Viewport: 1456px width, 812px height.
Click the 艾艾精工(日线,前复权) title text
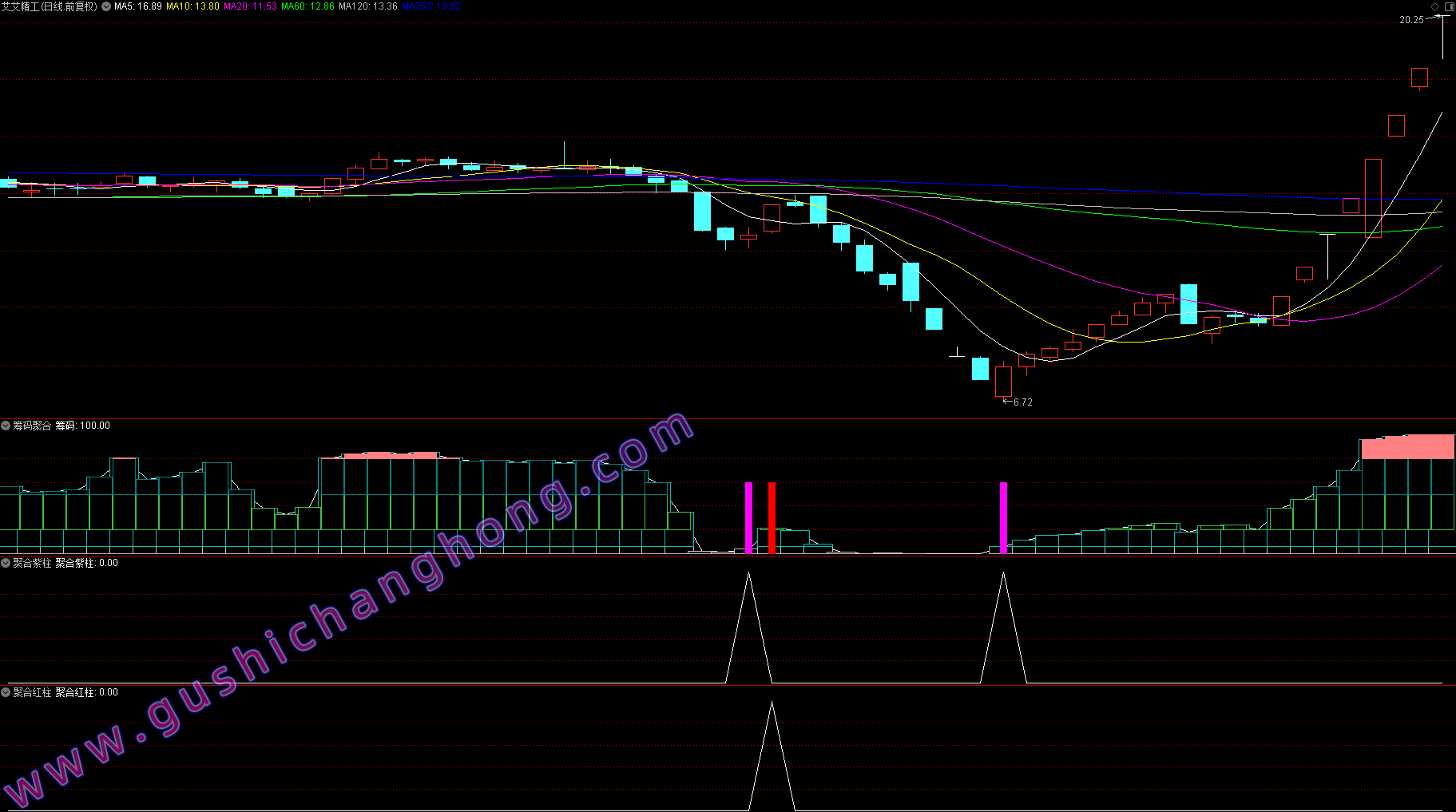click(x=50, y=6)
